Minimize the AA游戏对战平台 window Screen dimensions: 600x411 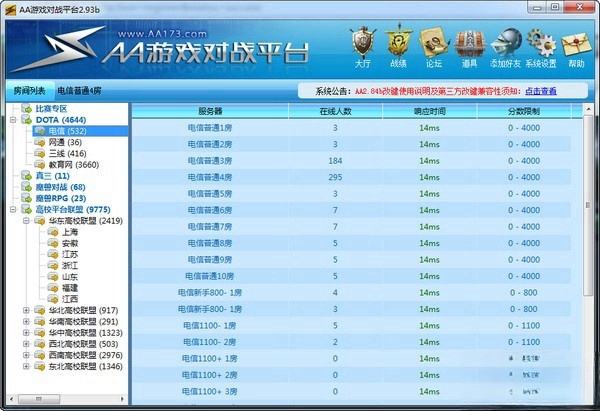coord(537,7)
